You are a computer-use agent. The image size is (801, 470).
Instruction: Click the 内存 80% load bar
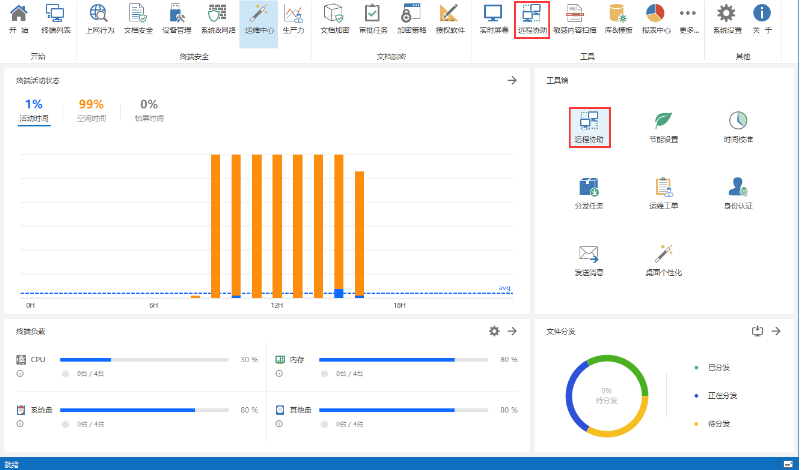(x=404, y=360)
